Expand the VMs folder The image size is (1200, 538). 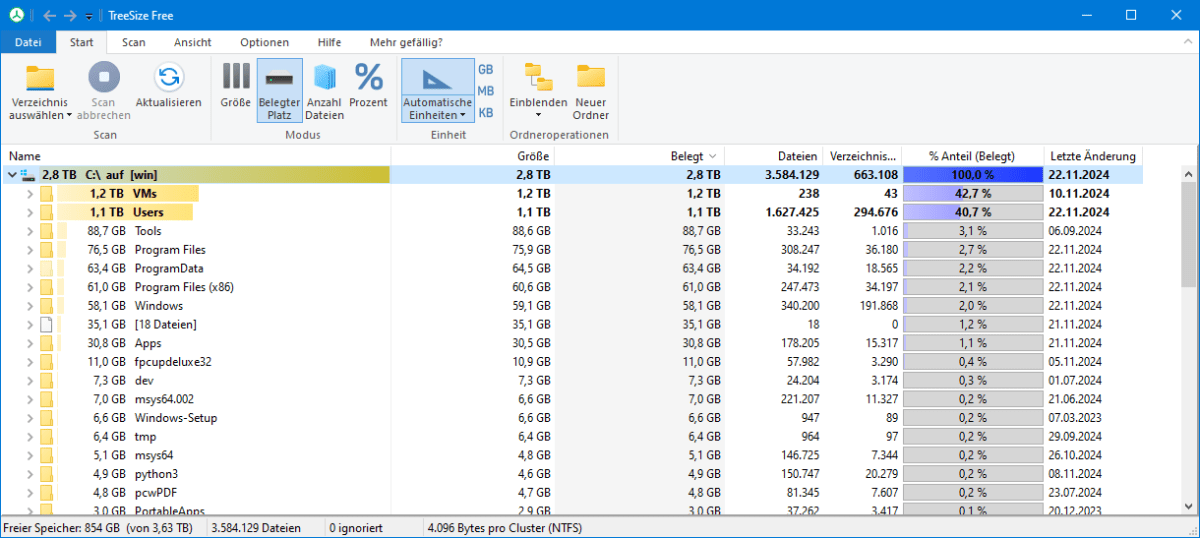[29, 194]
